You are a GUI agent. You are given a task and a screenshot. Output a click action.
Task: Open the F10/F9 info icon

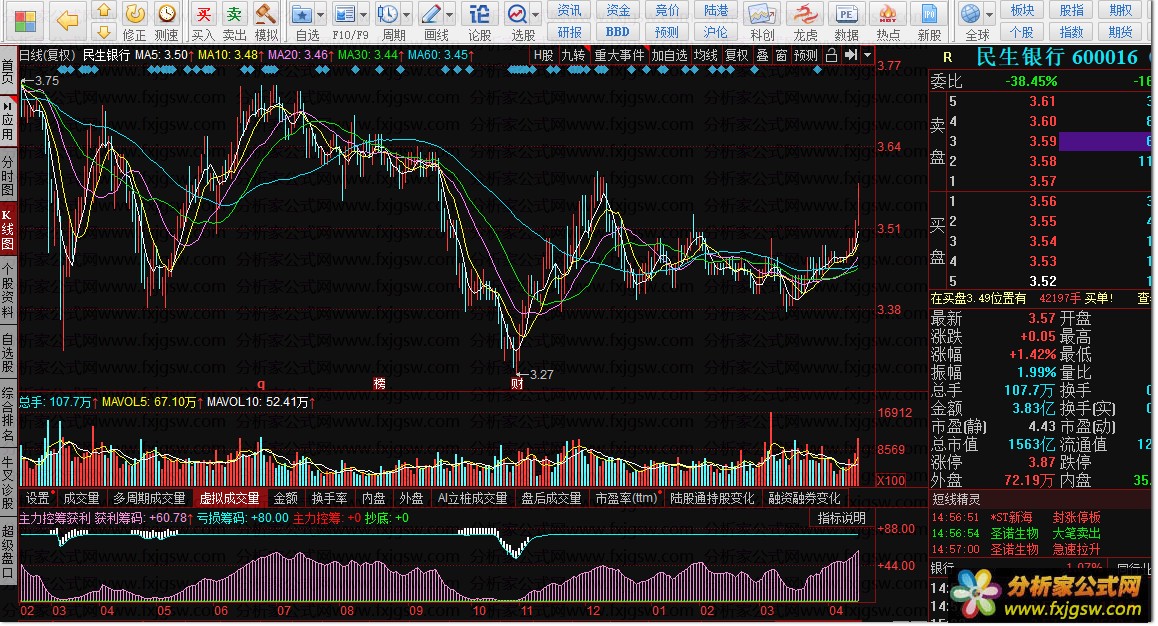pyautogui.click(x=344, y=14)
